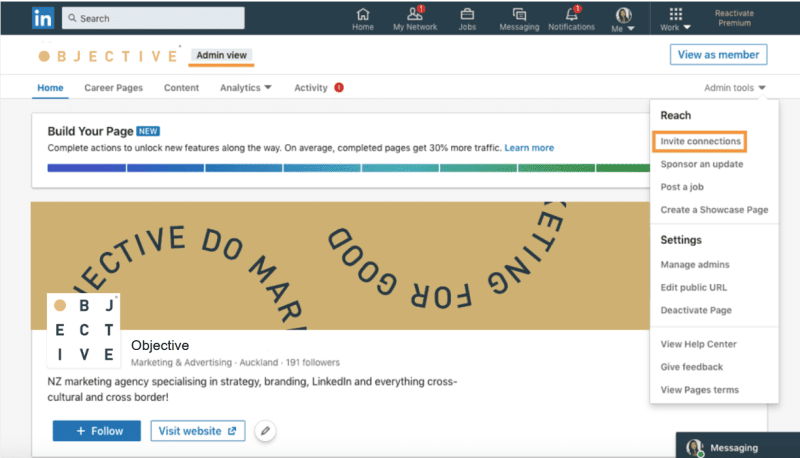Click the Notifications red badge
Screen dimensions: 800x458
tap(577, 9)
